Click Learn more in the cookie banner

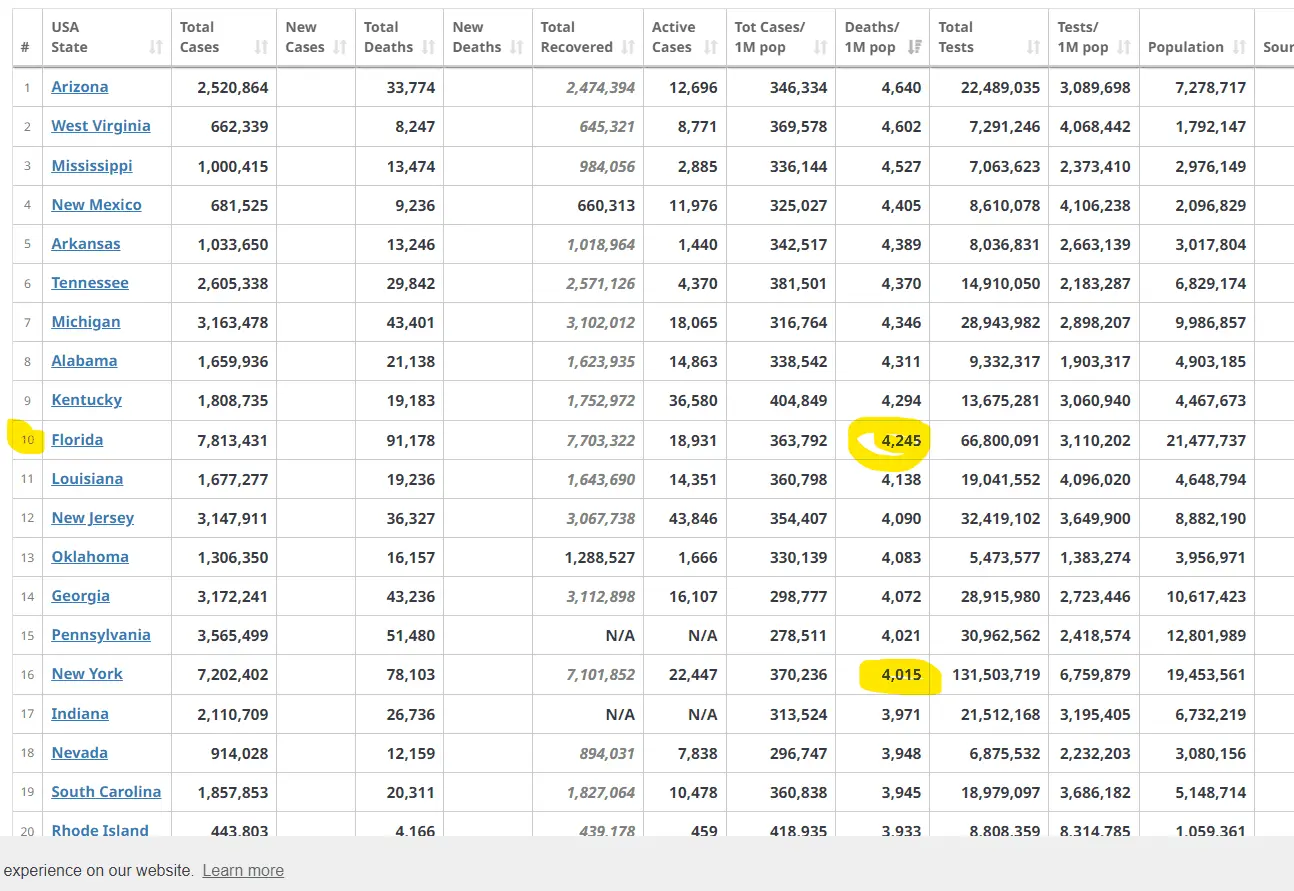click(243, 870)
